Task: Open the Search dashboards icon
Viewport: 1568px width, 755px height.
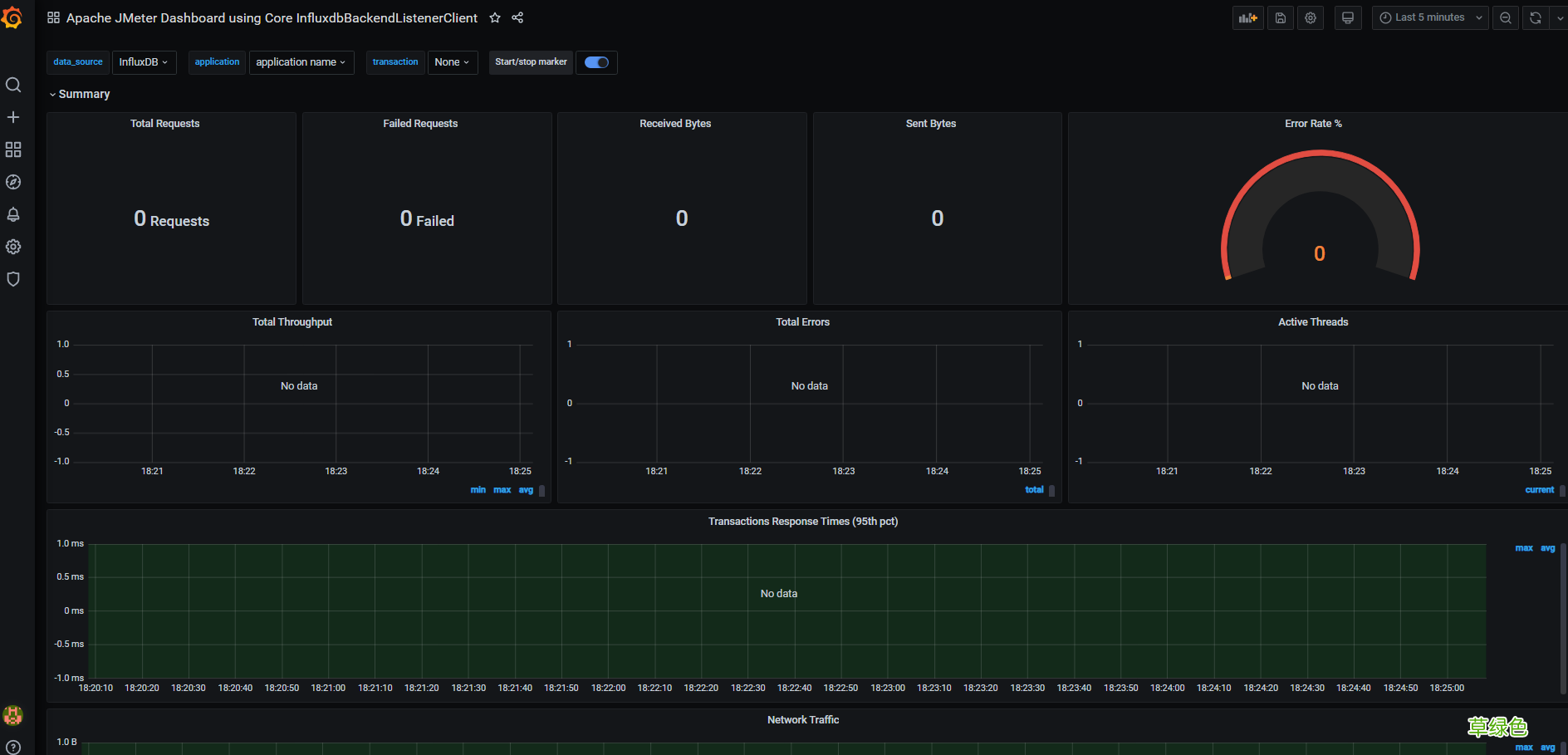Action: [x=13, y=85]
